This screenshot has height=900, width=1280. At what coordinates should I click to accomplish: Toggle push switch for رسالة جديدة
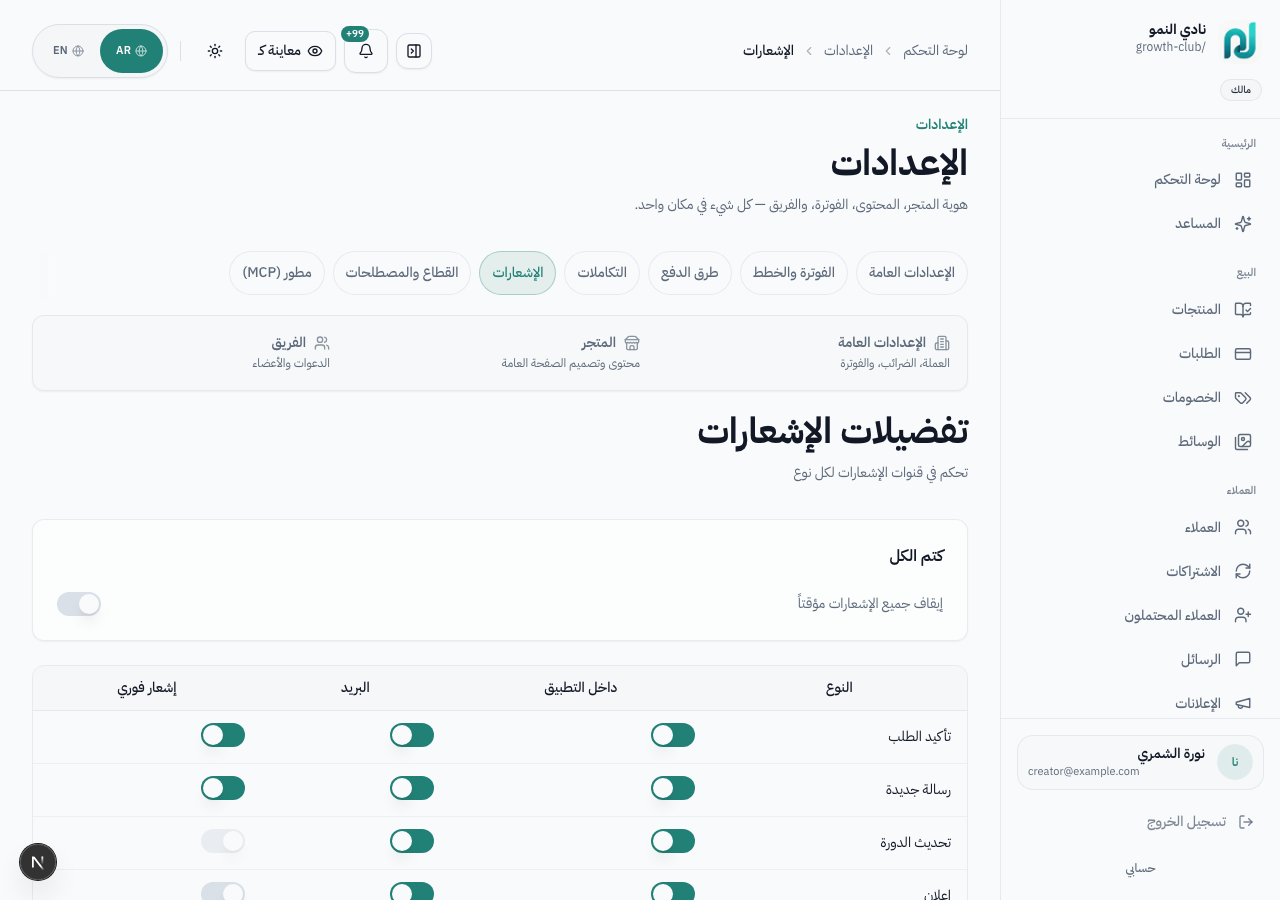click(223, 789)
